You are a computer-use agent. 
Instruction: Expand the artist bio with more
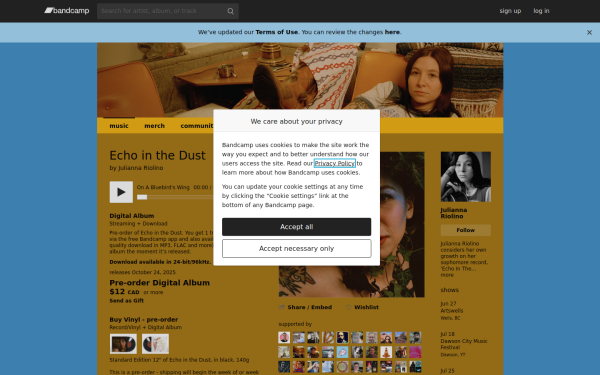447,275
